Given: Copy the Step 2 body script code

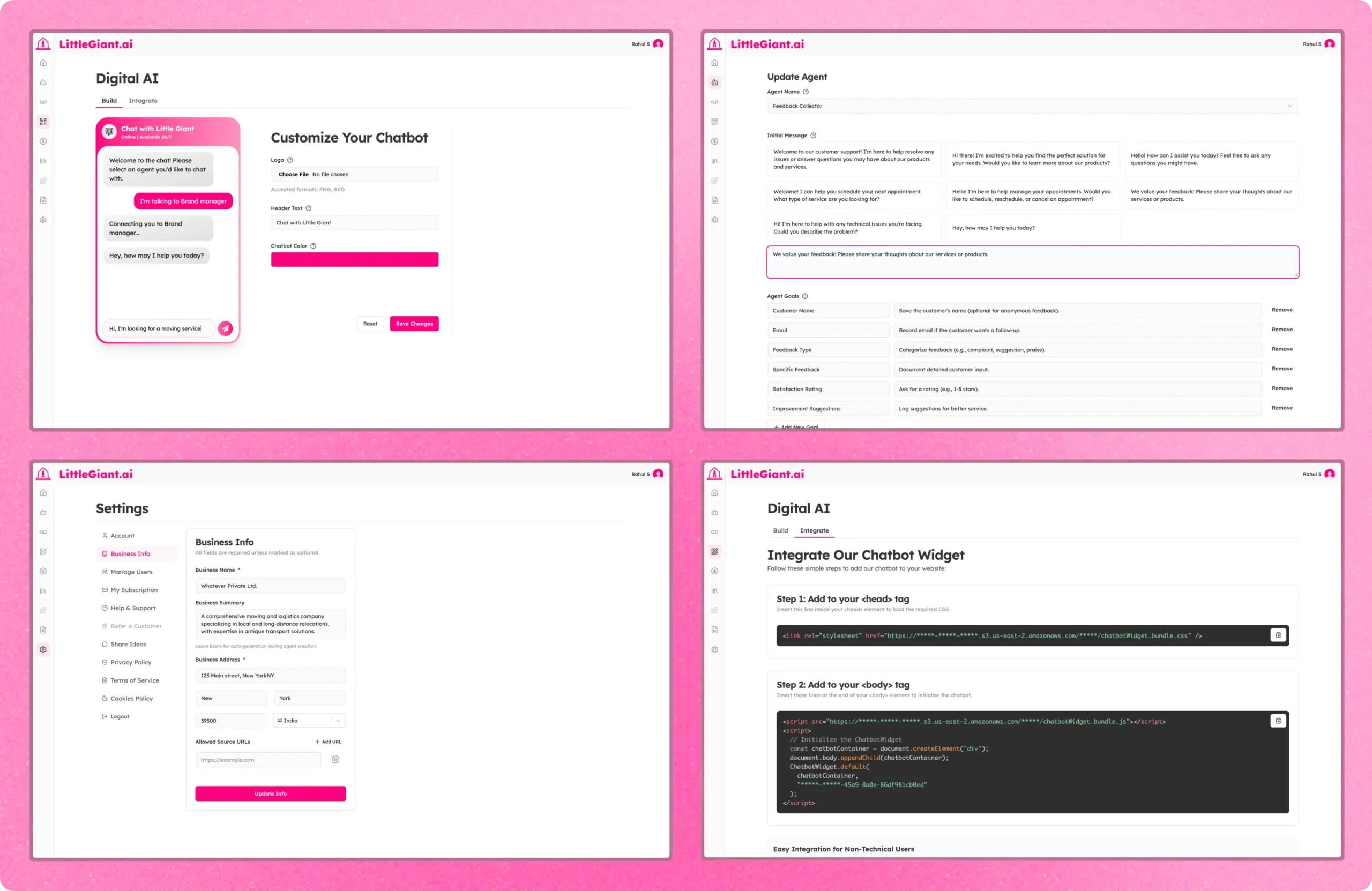Looking at the screenshot, I should point(1278,721).
